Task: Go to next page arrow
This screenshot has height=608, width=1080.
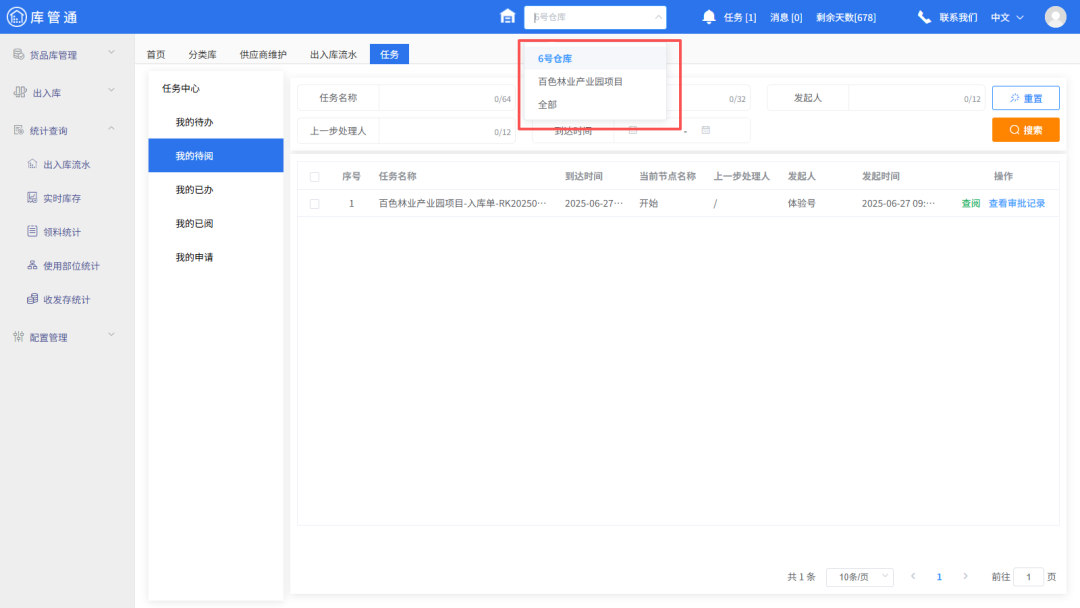Action: click(966, 576)
